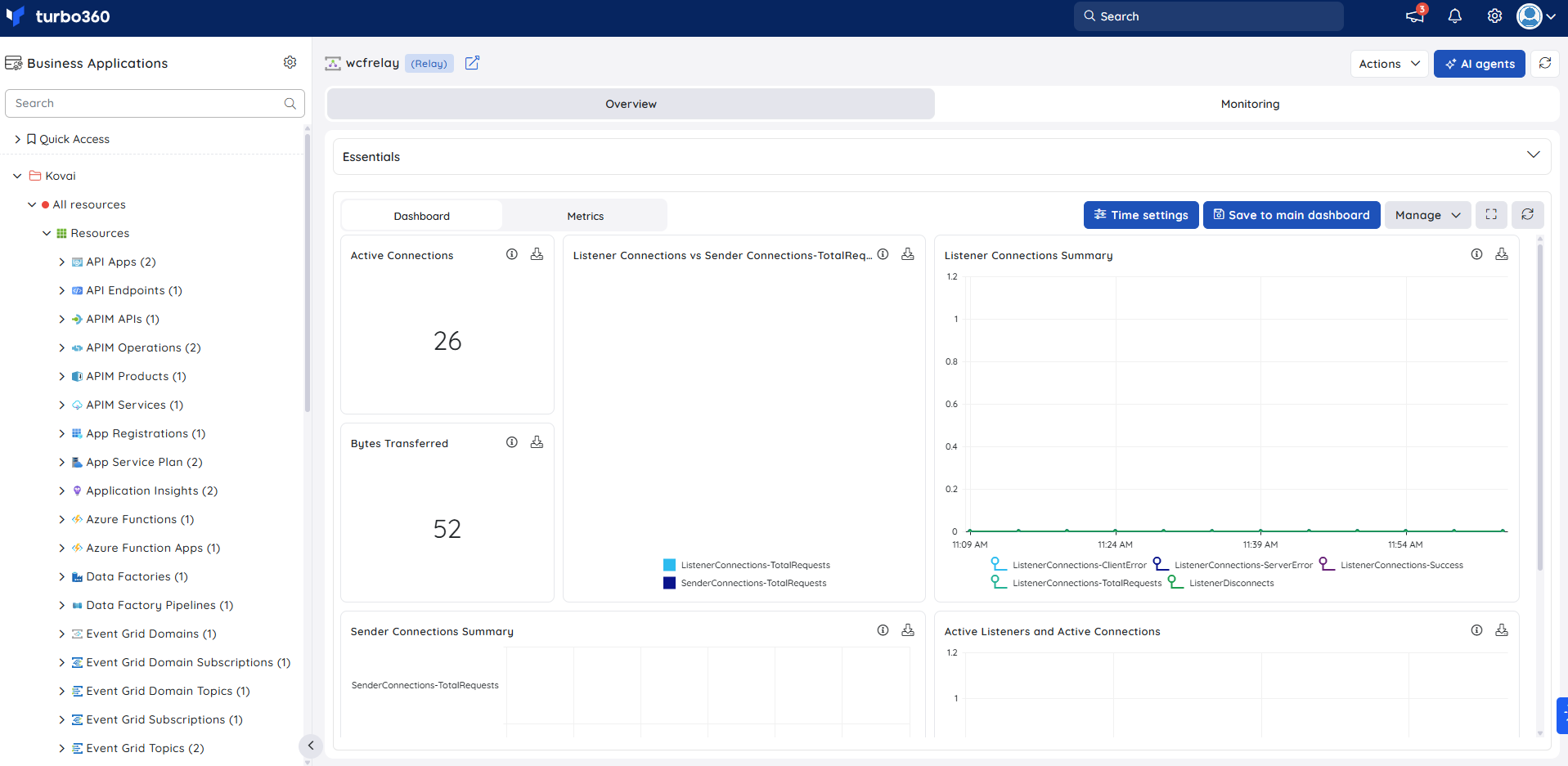Show info for Active Connections widget
Image resolution: width=1568 pixels, height=766 pixels.
click(x=512, y=255)
